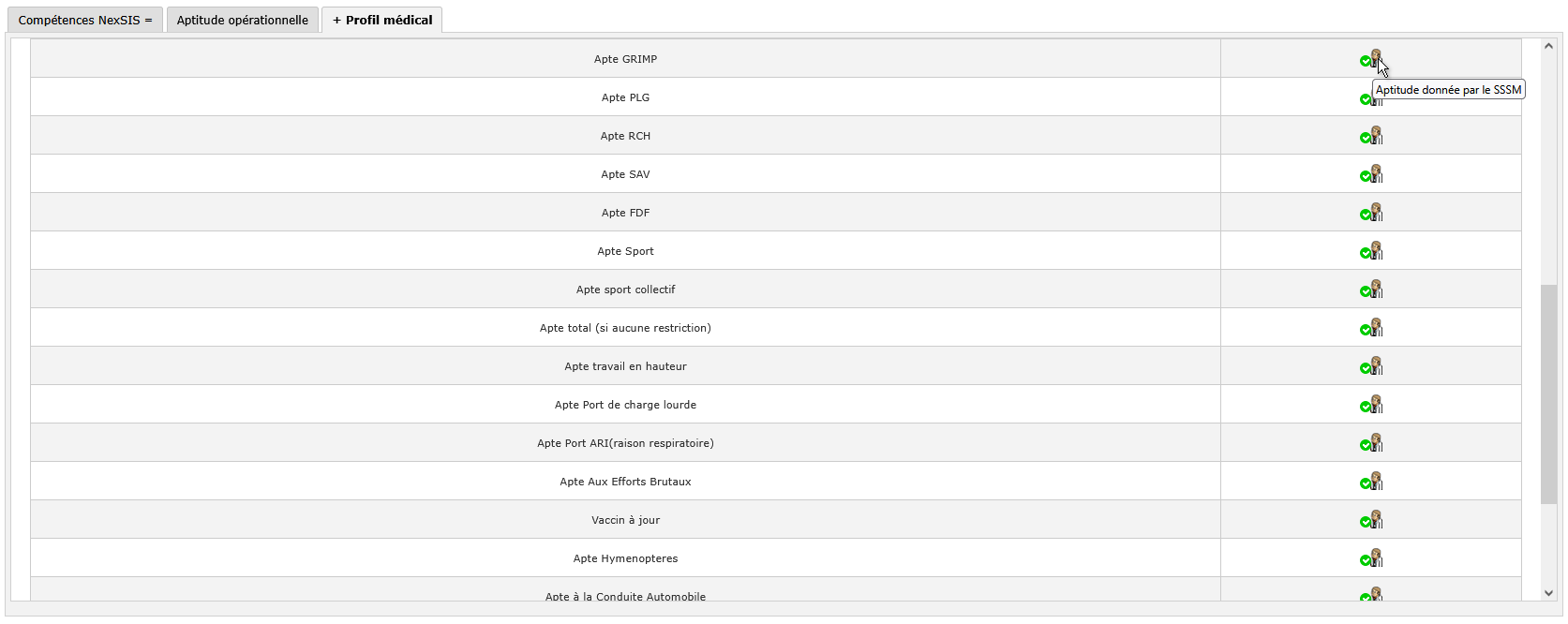1568x624 pixels.
Task: Click the aptitude icon in Apte Sport row
Action: click(x=1371, y=251)
